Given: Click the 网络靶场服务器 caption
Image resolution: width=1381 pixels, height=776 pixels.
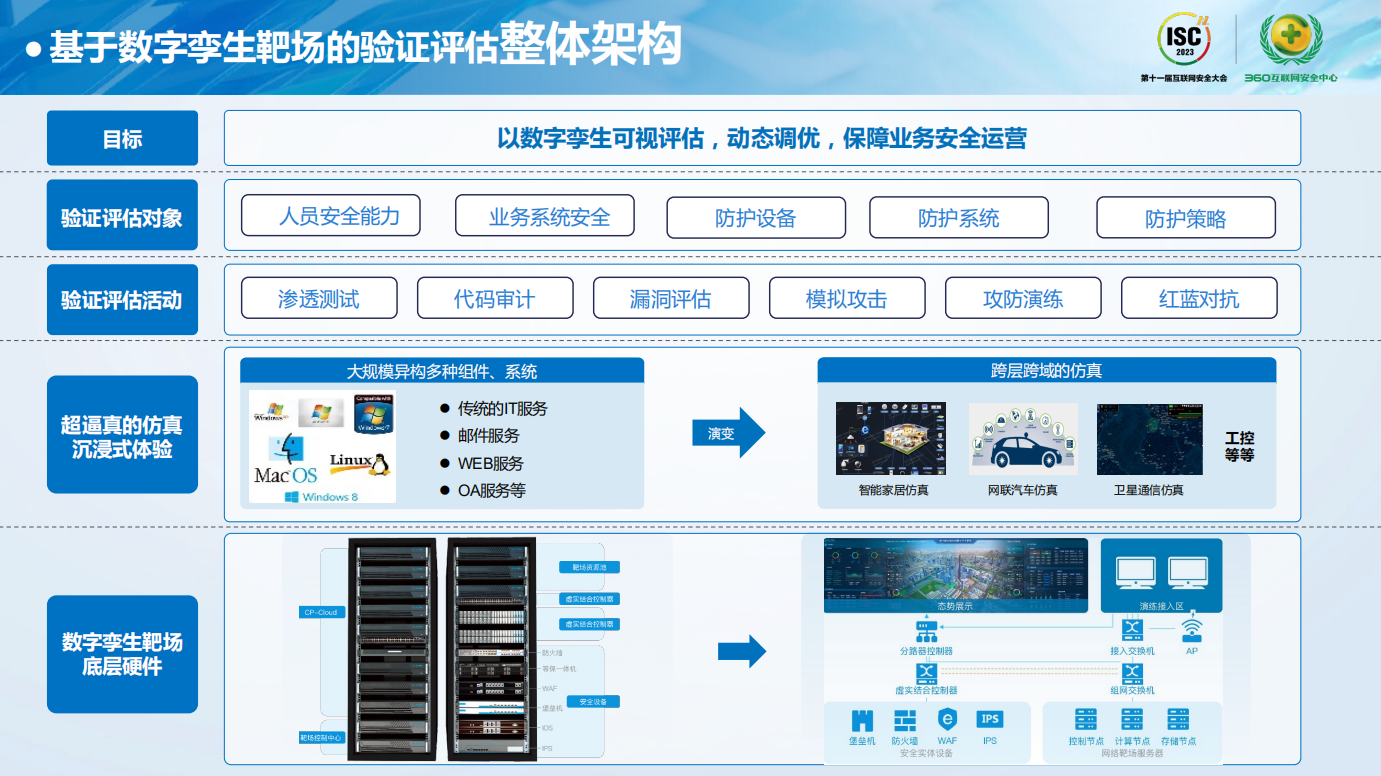Looking at the screenshot, I should [1132, 753].
